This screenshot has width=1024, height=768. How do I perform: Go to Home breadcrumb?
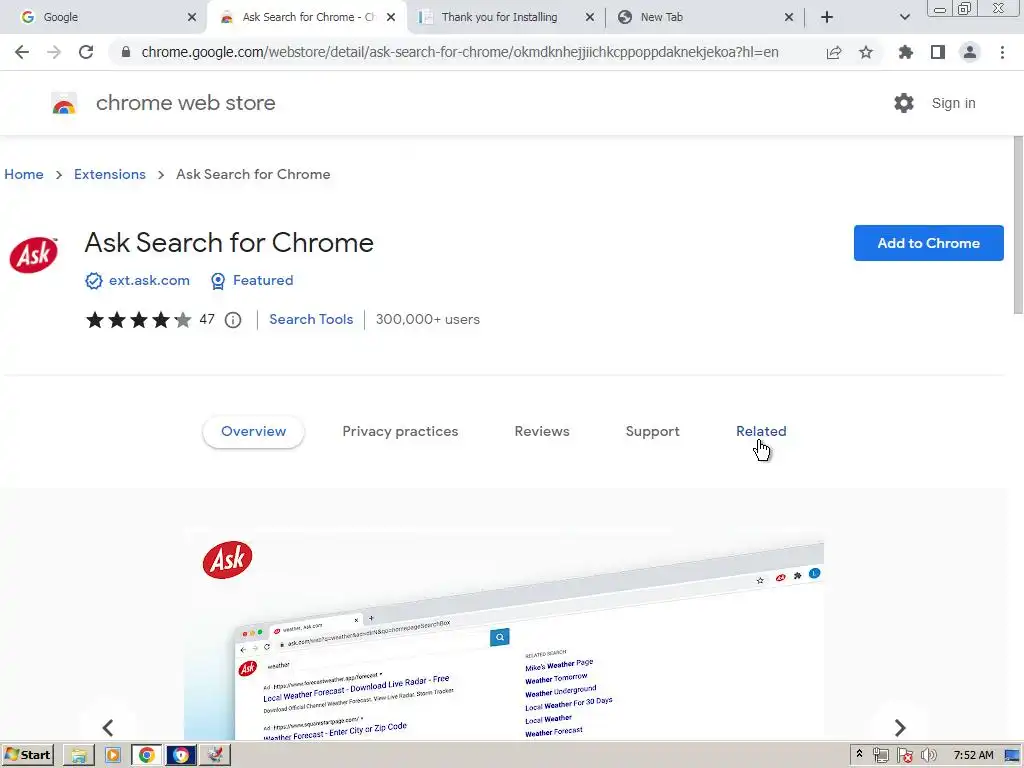(x=24, y=174)
